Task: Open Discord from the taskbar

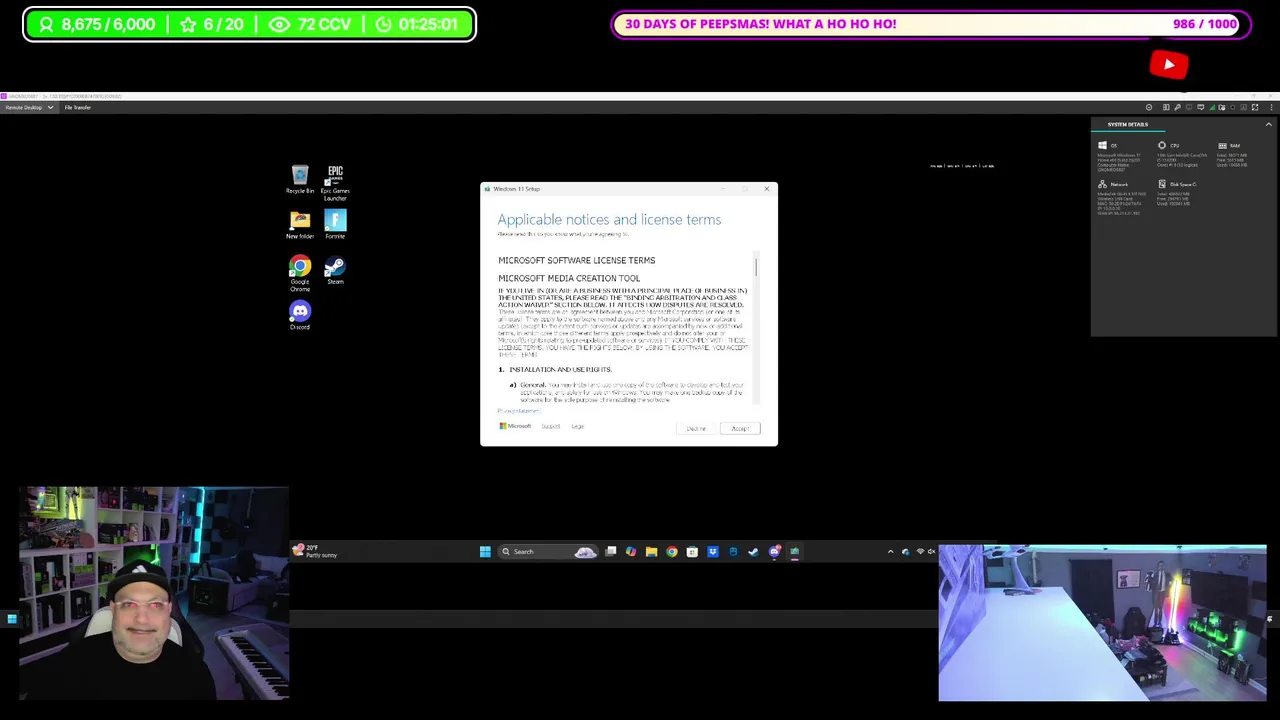Action: [775, 552]
